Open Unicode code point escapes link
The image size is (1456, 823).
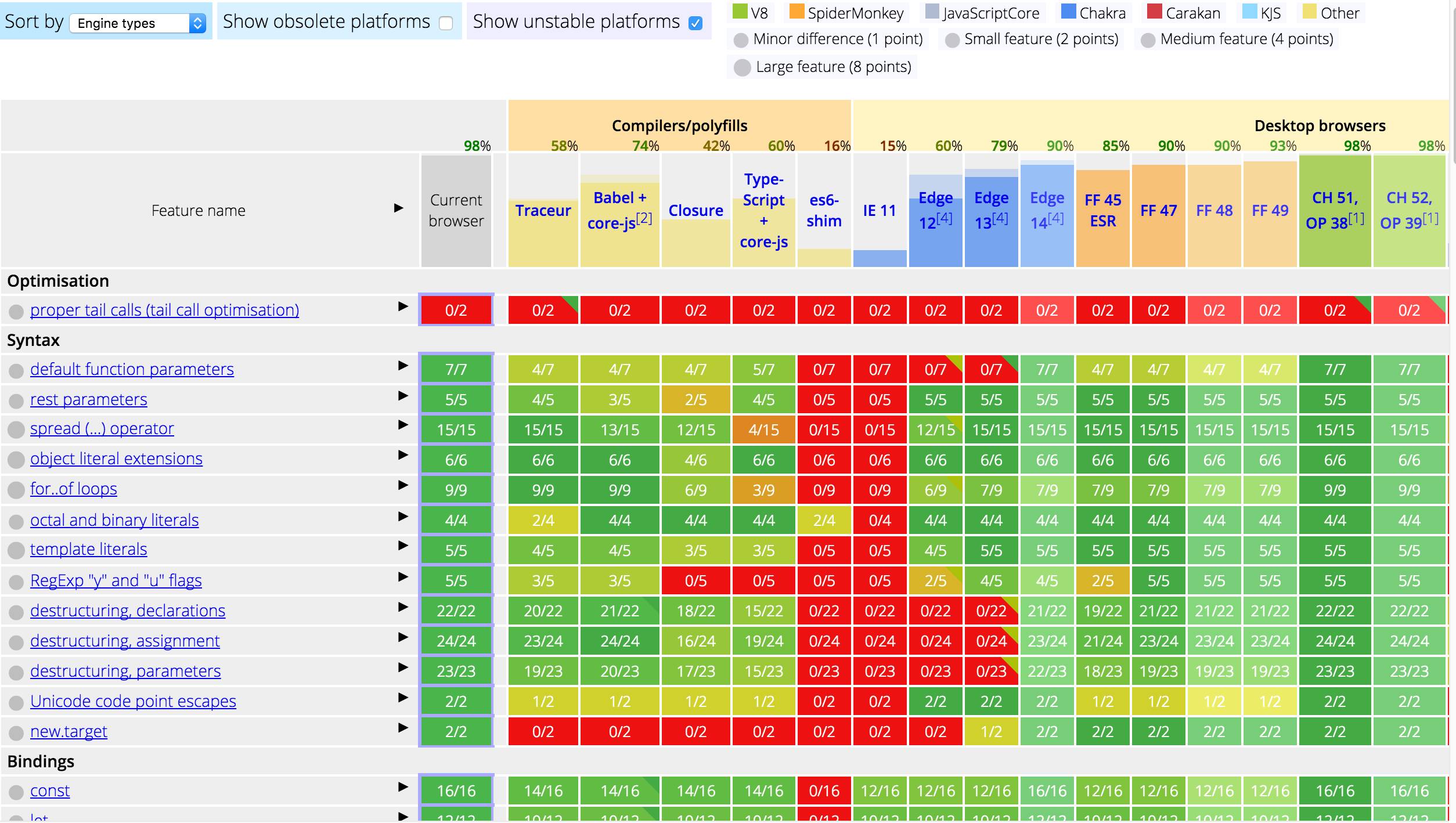coord(133,701)
